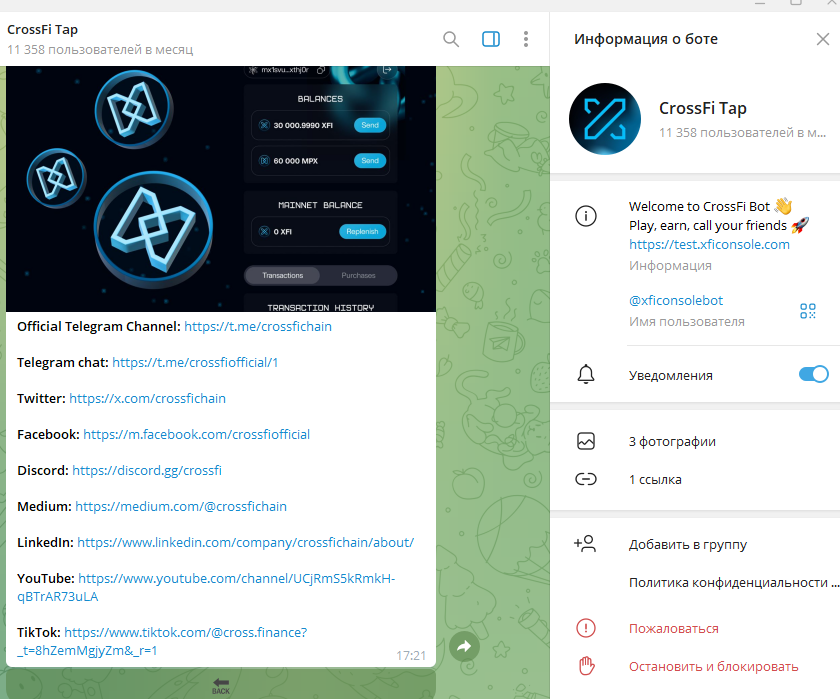Viewport: 840px width, 699px height.
Task: Click the BACK button below message
Action: pyautogui.click(x=221, y=685)
